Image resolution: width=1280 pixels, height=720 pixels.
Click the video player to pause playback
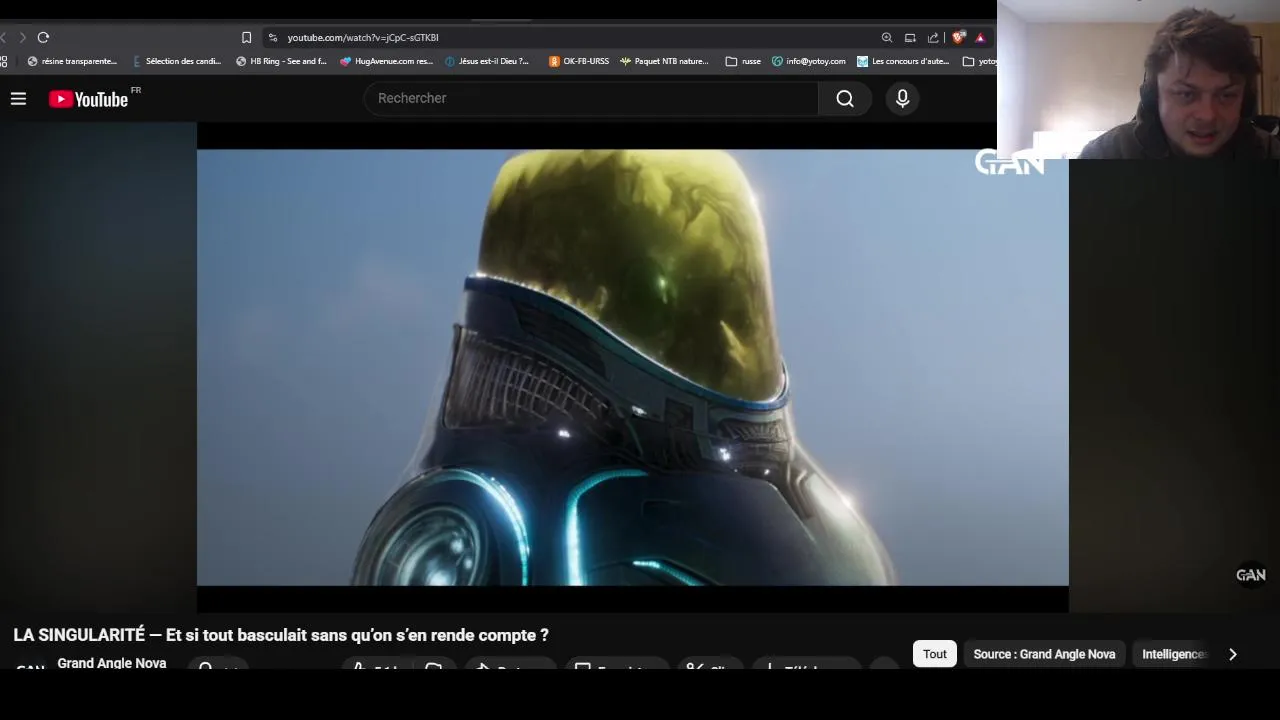[632, 367]
